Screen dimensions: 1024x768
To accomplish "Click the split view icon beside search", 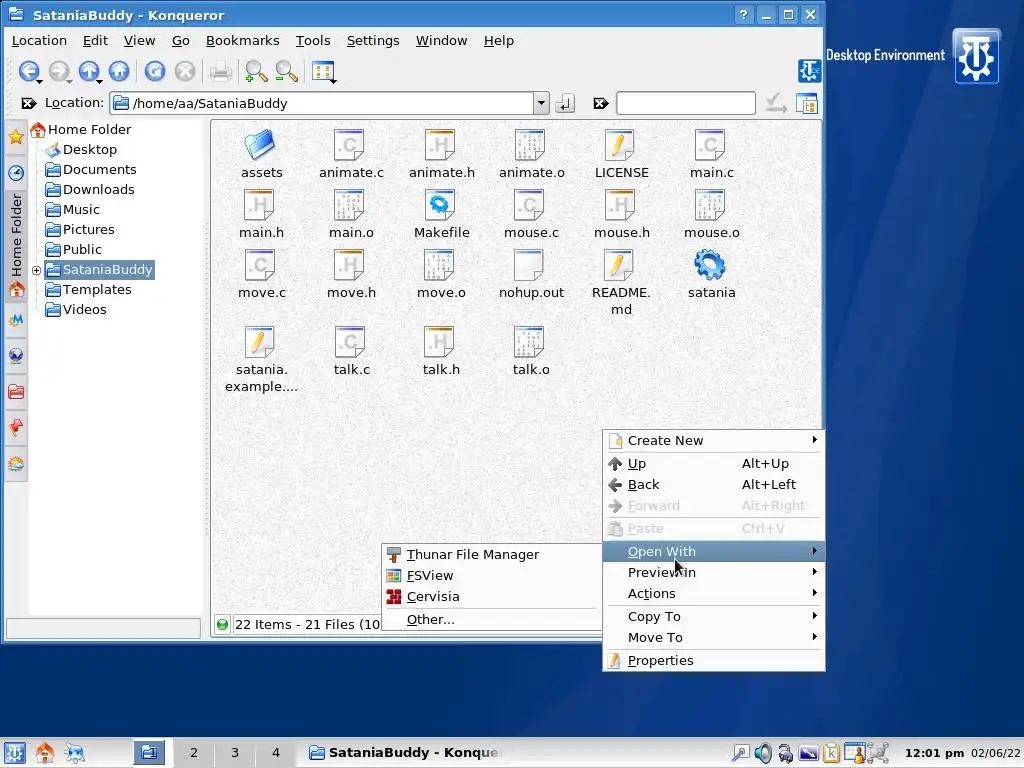I will (x=807, y=103).
